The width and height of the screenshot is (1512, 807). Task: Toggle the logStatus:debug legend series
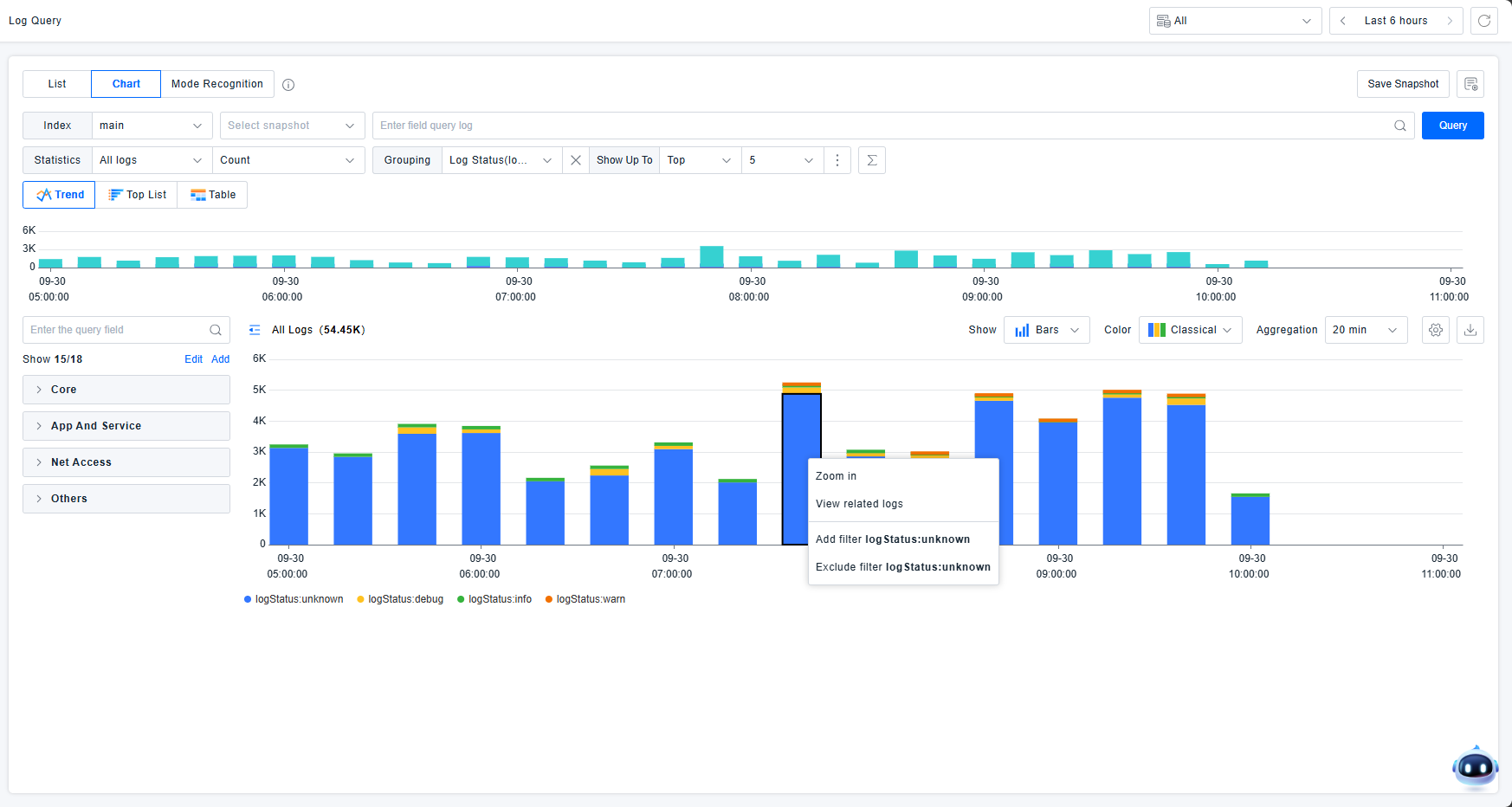pyautogui.click(x=404, y=599)
